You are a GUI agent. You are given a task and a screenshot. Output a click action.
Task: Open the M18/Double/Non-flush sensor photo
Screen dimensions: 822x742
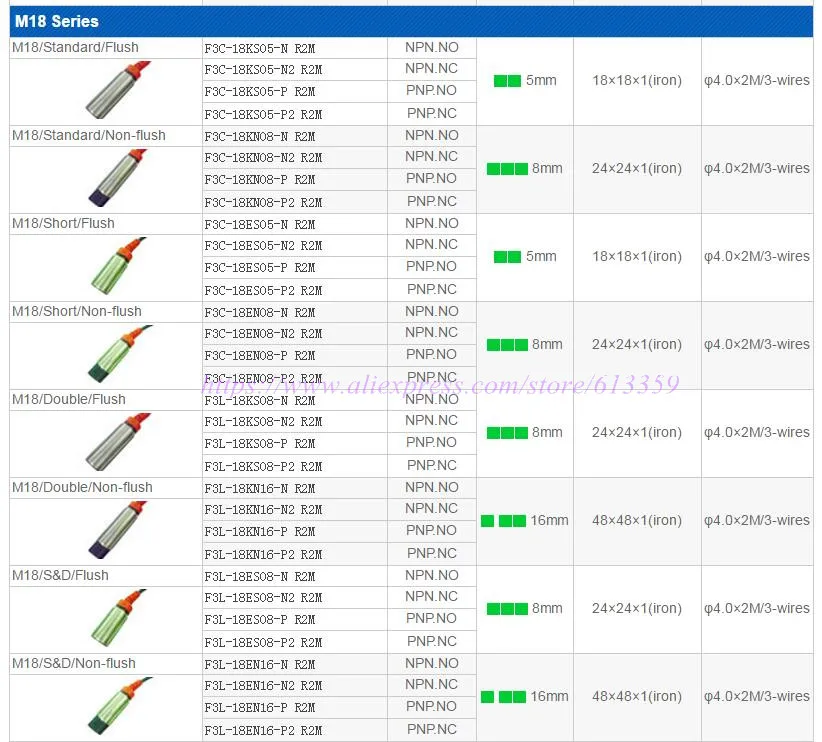pos(118,530)
